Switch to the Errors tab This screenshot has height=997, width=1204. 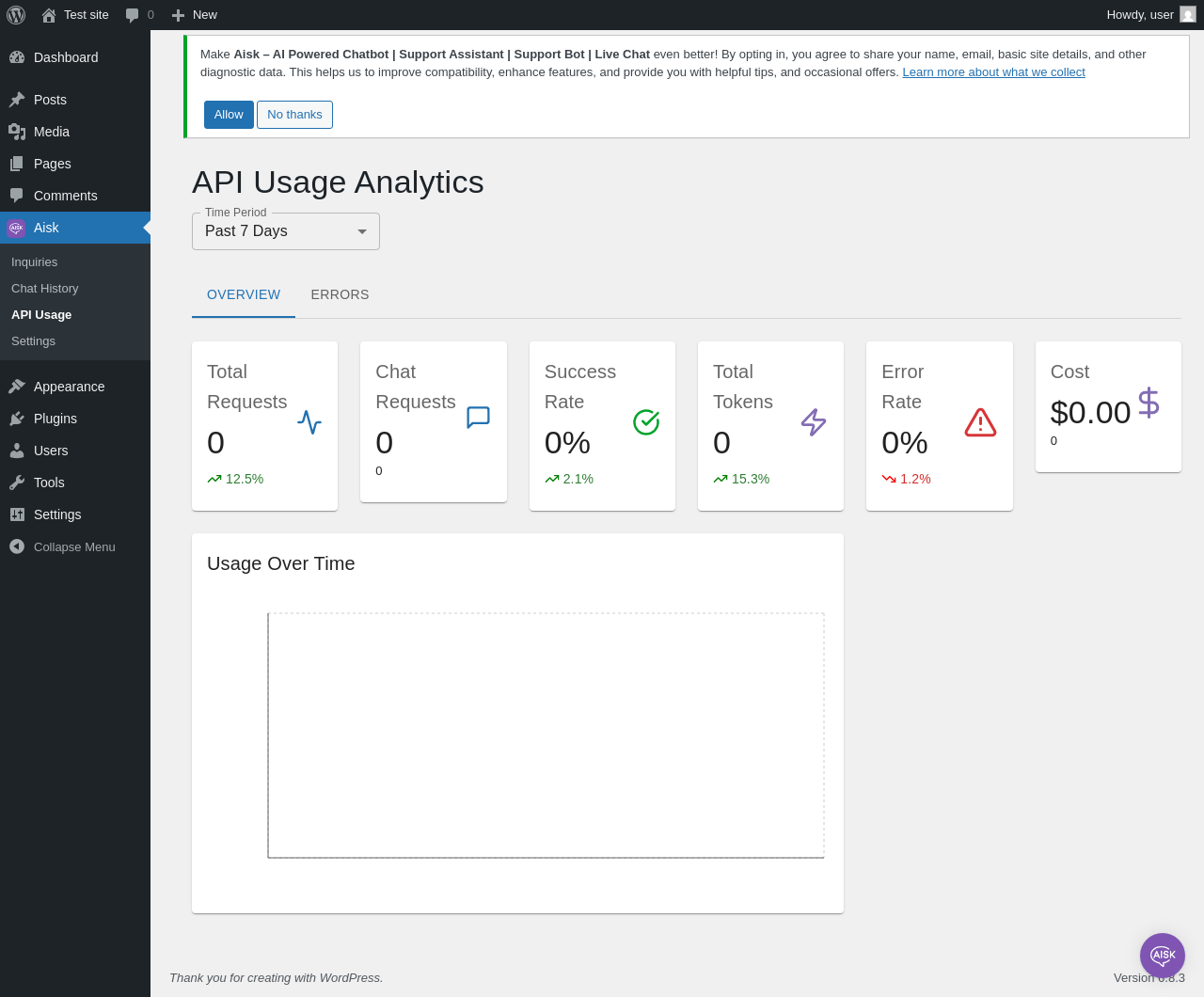pyautogui.click(x=340, y=294)
